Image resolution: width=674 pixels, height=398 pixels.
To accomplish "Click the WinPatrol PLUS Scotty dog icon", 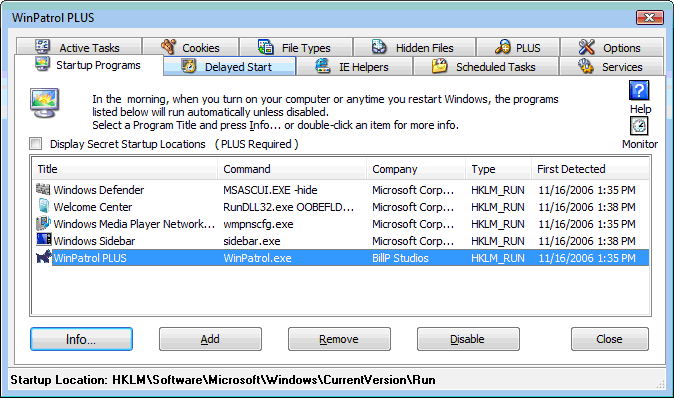I will coord(44,257).
